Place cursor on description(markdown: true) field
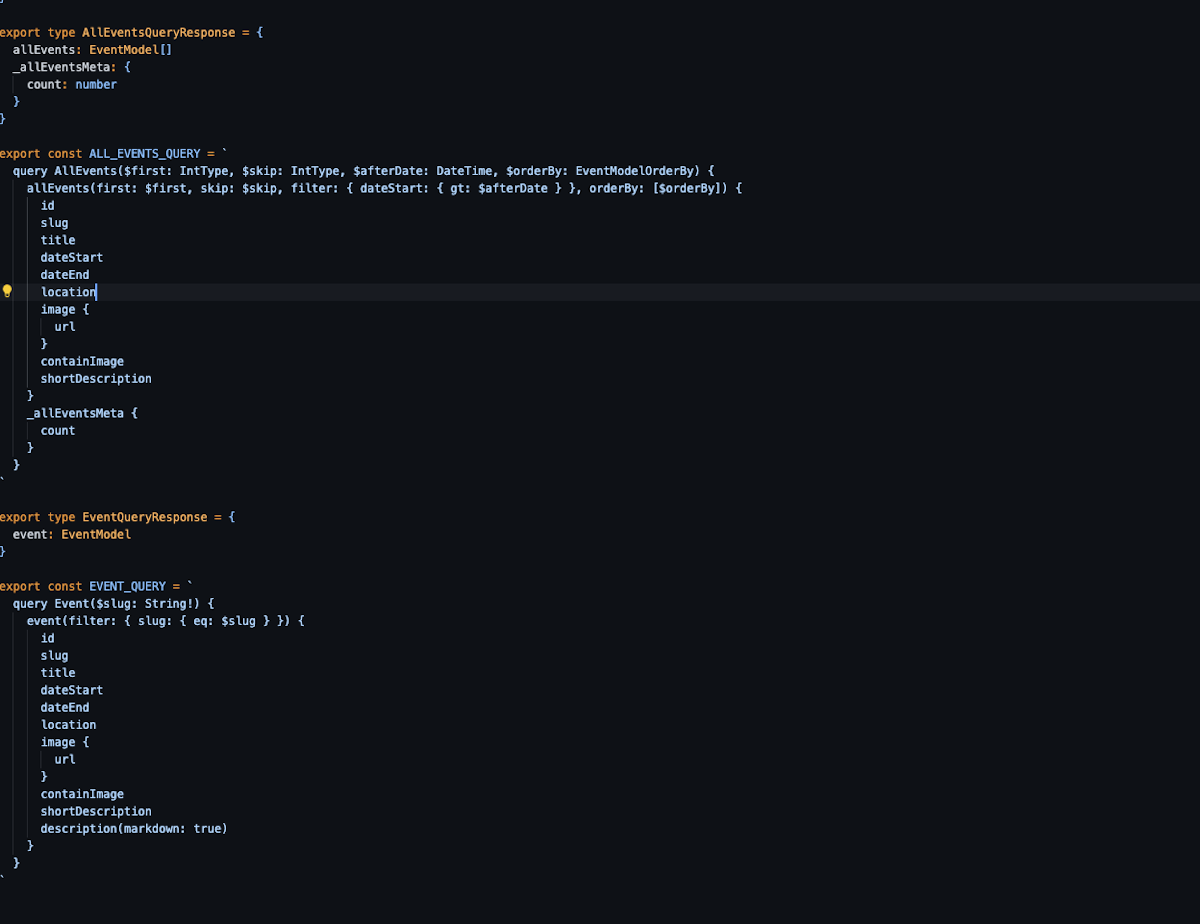The height and width of the screenshot is (924, 1200). 134,829
